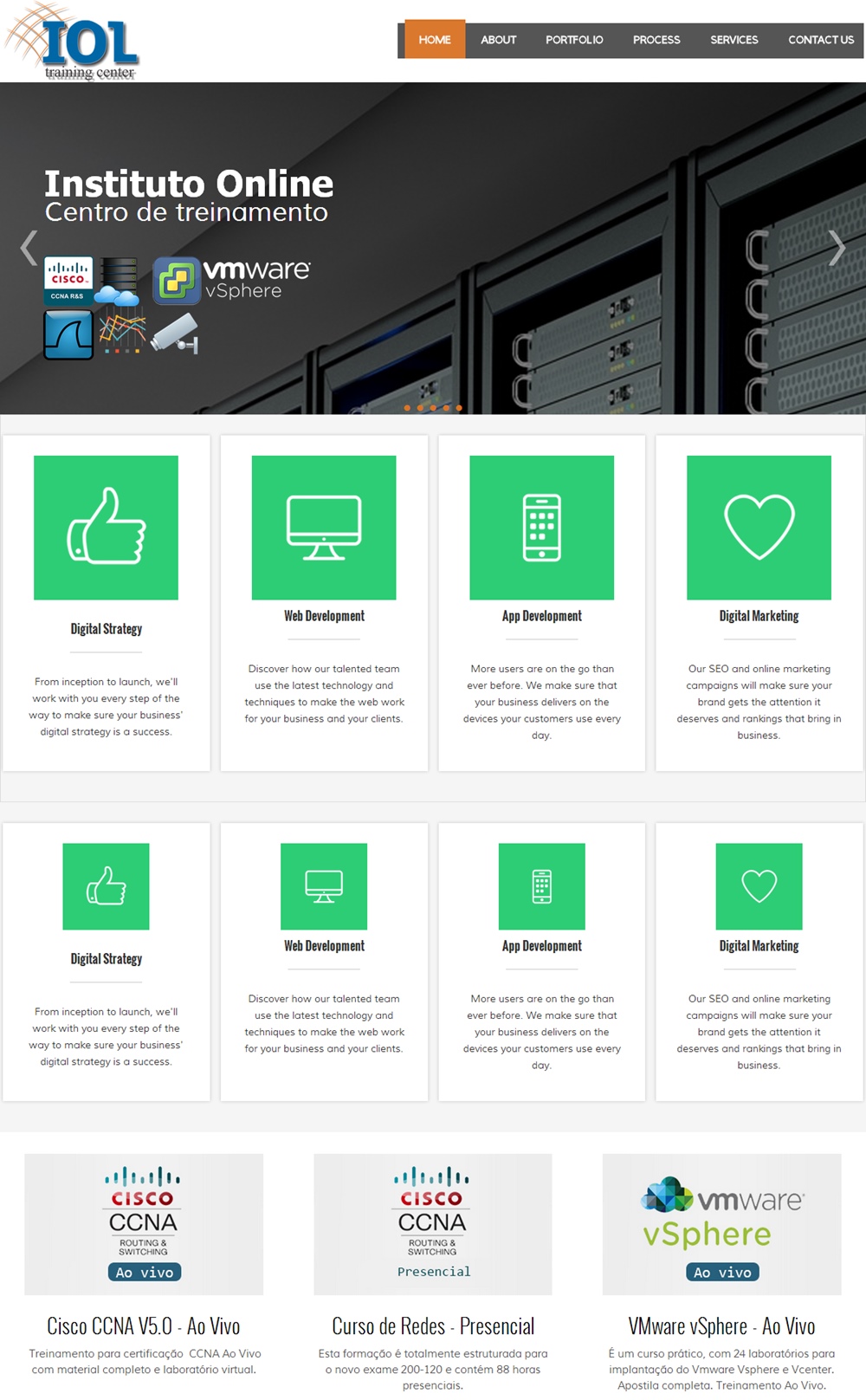Open Web Development title in second card row
The width and height of the screenshot is (866, 1400).
[325, 946]
